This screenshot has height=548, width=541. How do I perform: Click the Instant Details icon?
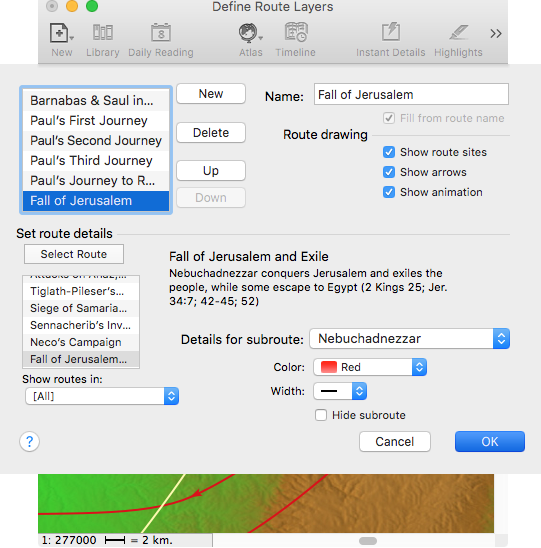[390, 32]
